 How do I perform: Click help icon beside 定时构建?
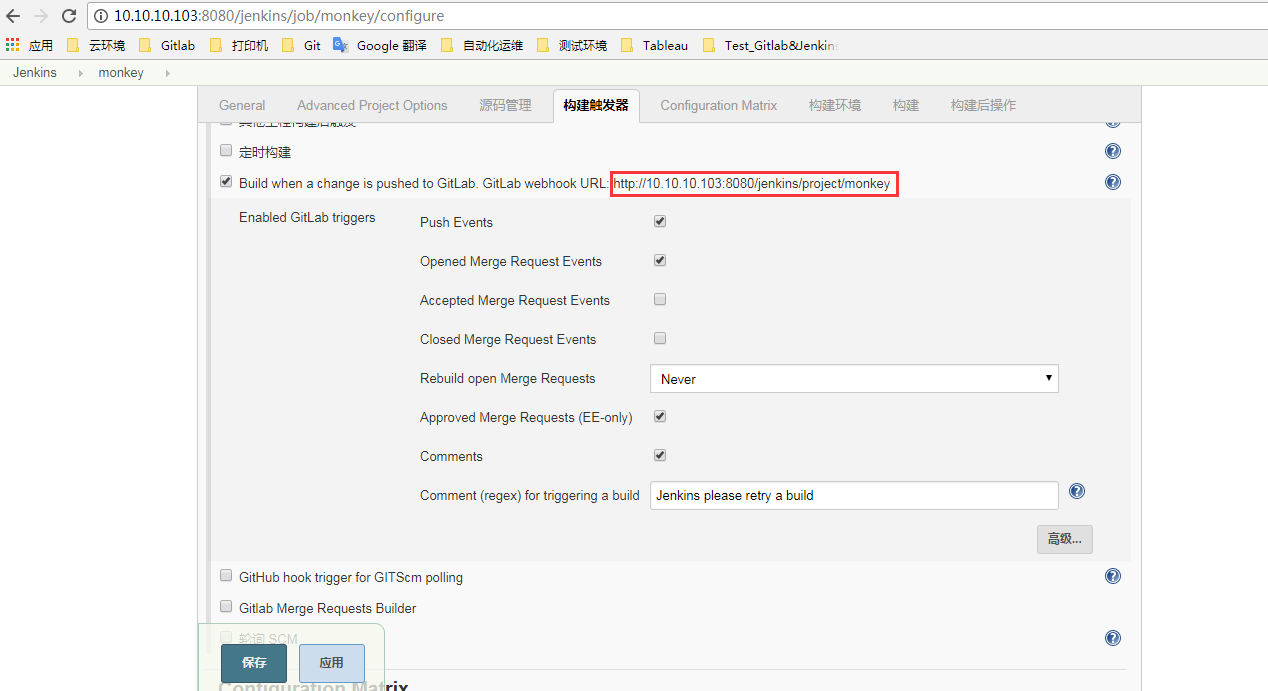tap(1113, 151)
